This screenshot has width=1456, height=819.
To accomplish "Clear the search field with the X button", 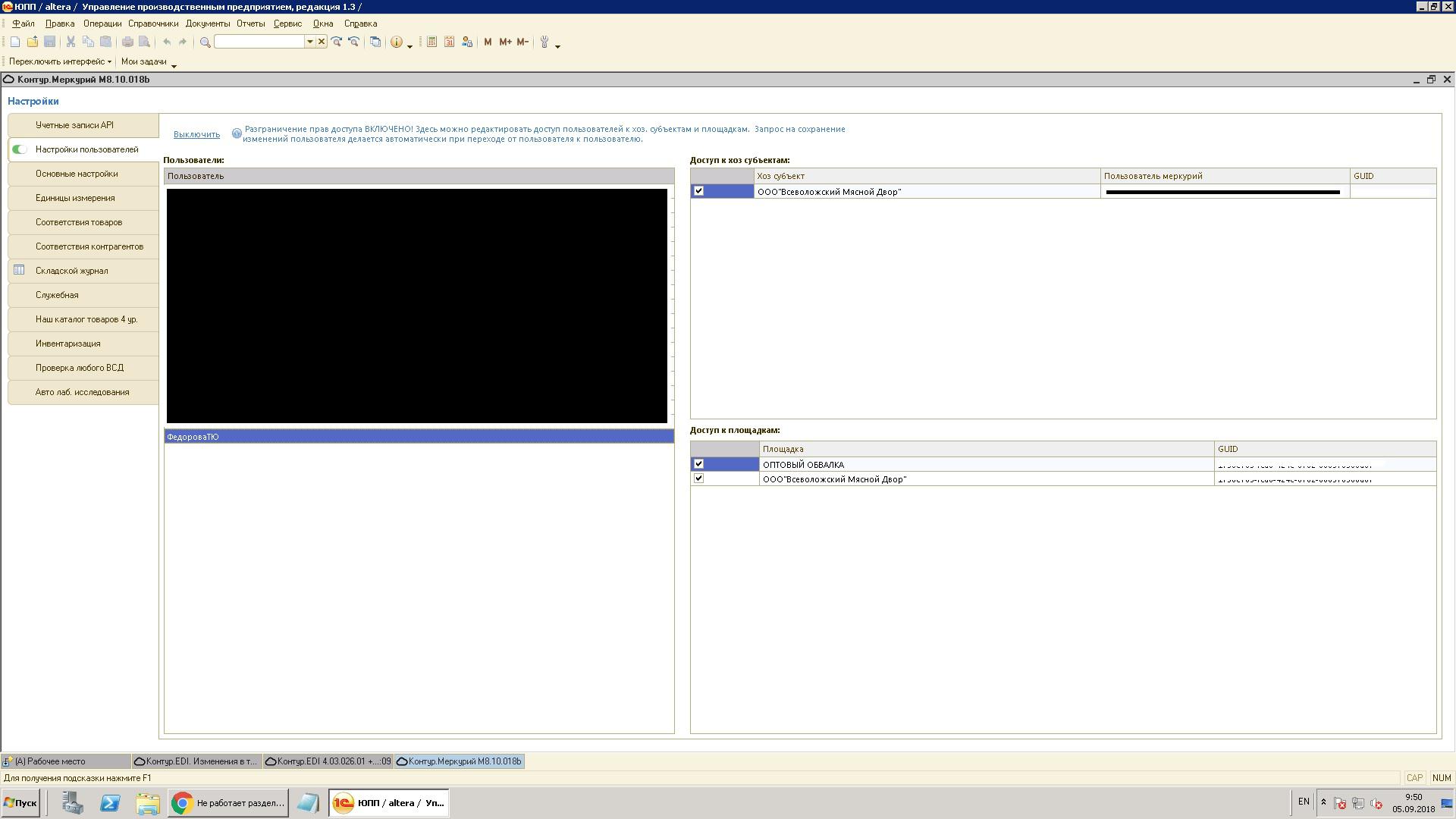I will [x=322, y=42].
